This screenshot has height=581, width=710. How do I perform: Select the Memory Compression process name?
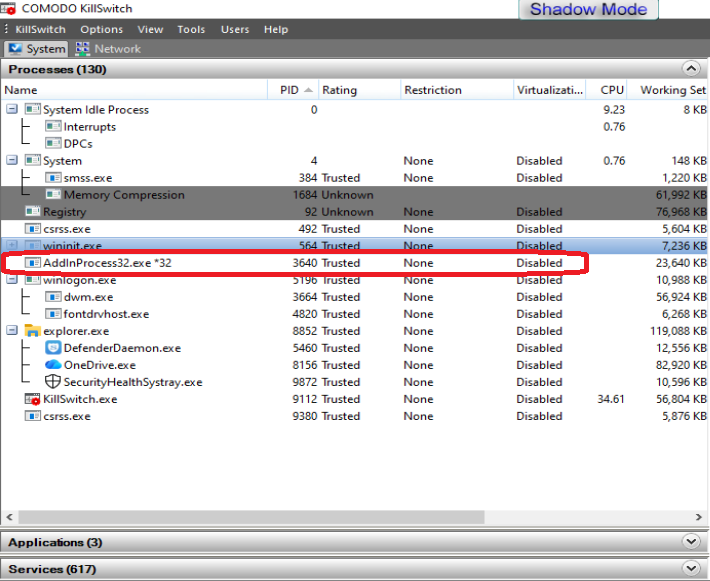[124, 195]
